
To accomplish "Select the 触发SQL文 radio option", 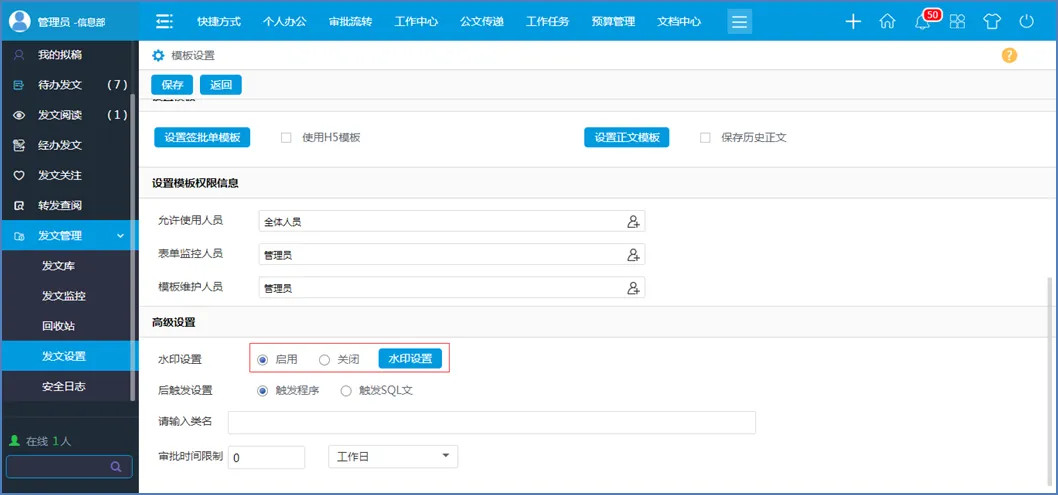I will tap(346, 391).
